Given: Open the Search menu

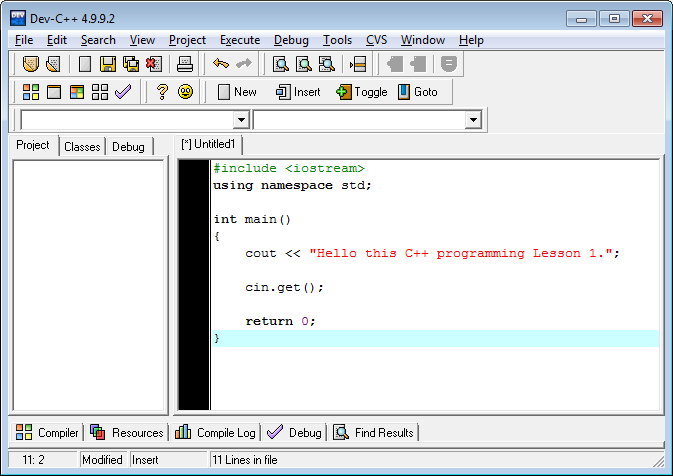Looking at the screenshot, I should [x=98, y=40].
